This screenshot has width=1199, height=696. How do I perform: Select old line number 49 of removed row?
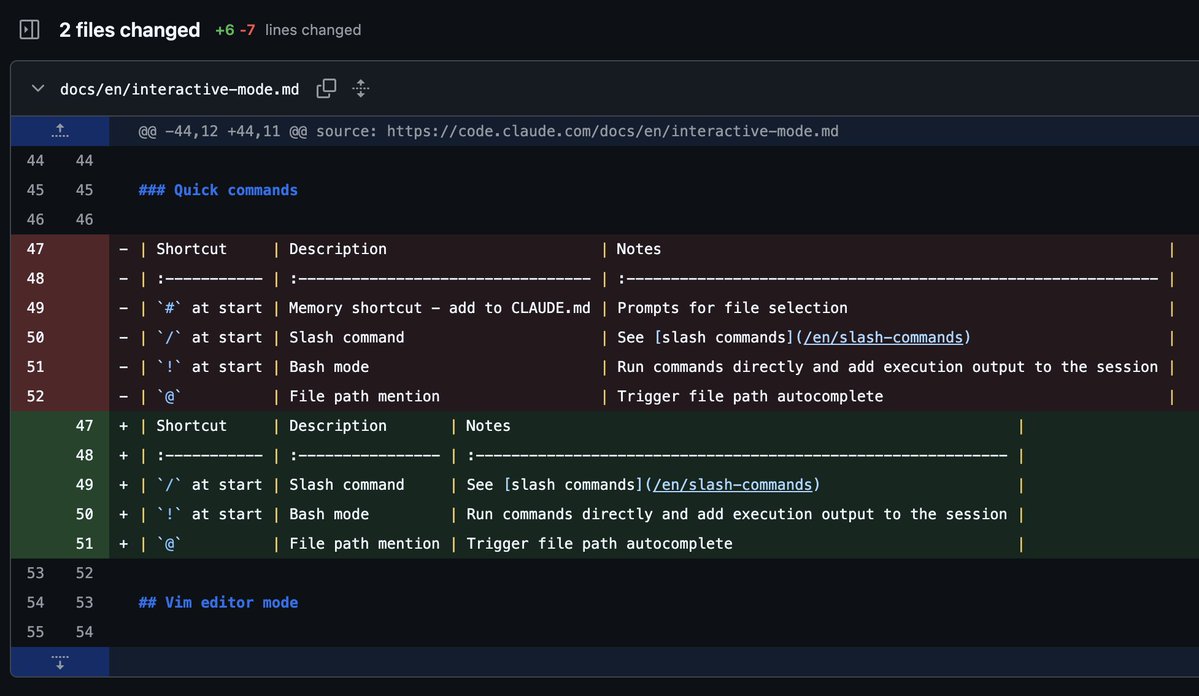35,307
